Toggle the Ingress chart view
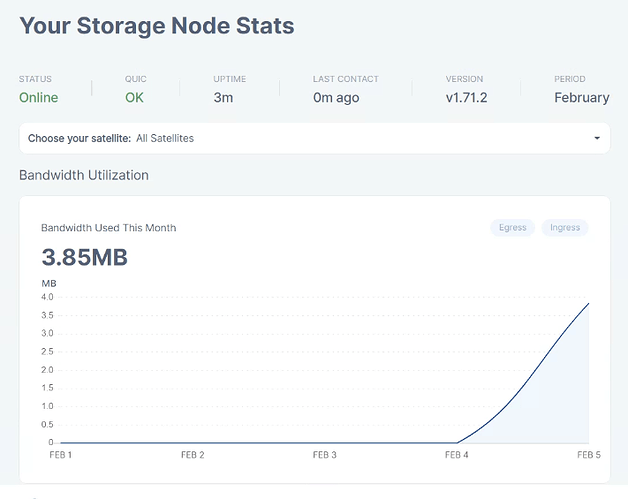The width and height of the screenshot is (628, 499). (x=565, y=228)
